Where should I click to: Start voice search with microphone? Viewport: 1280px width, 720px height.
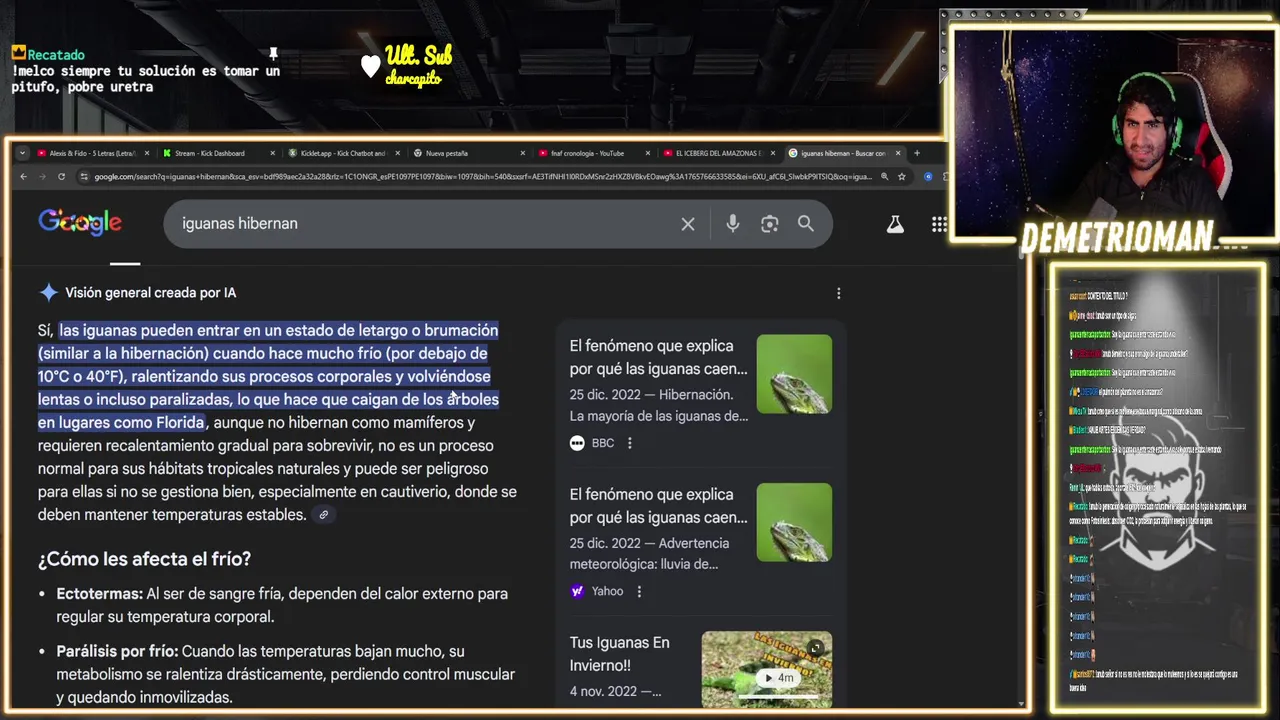pyautogui.click(x=733, y=224)
